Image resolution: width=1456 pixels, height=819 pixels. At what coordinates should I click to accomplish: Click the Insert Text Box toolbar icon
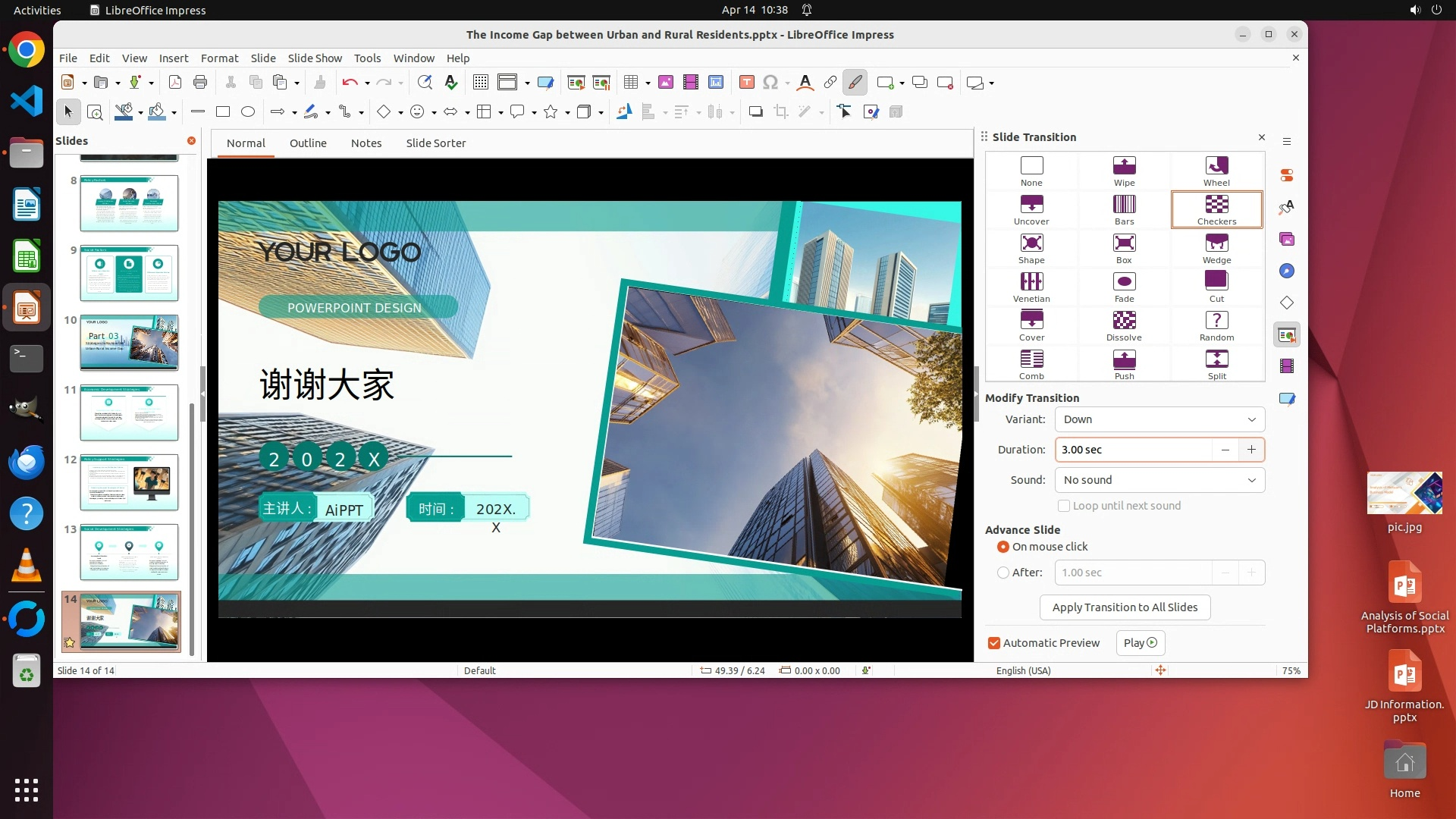746,83
